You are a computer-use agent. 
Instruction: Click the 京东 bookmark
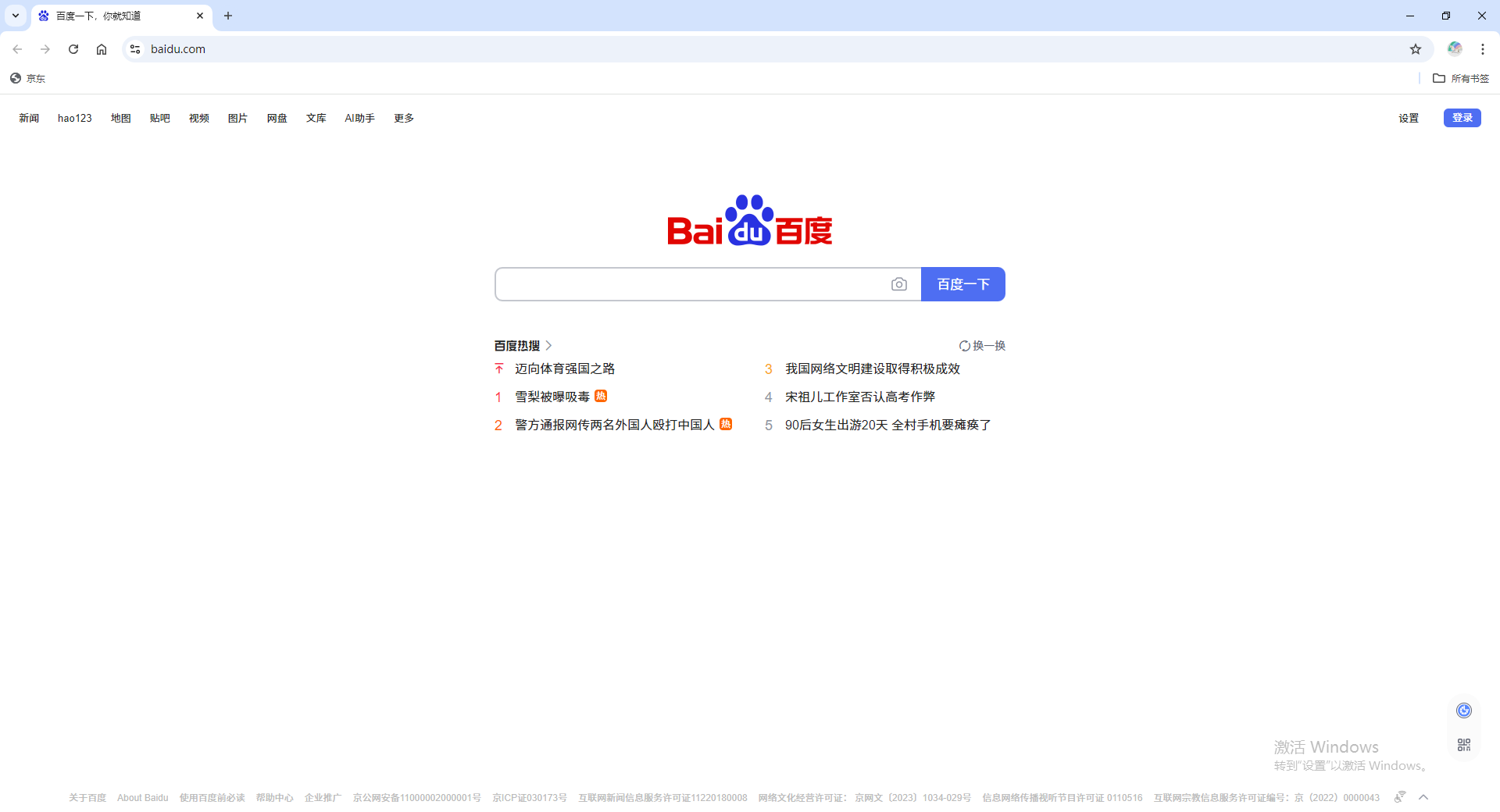(x=28, y=78)
